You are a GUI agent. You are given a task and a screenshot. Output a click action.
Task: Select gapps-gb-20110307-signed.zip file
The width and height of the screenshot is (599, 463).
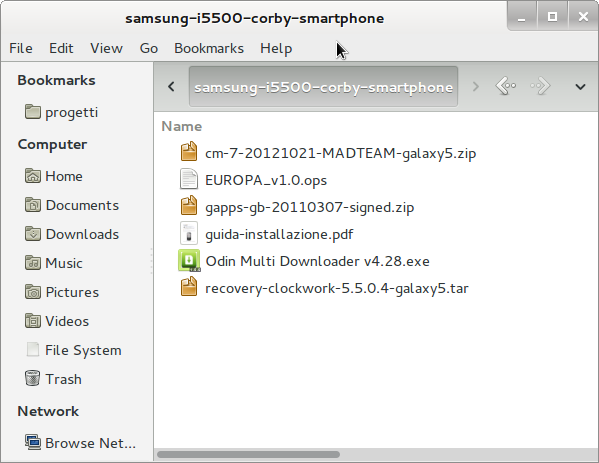pos(309,207)
